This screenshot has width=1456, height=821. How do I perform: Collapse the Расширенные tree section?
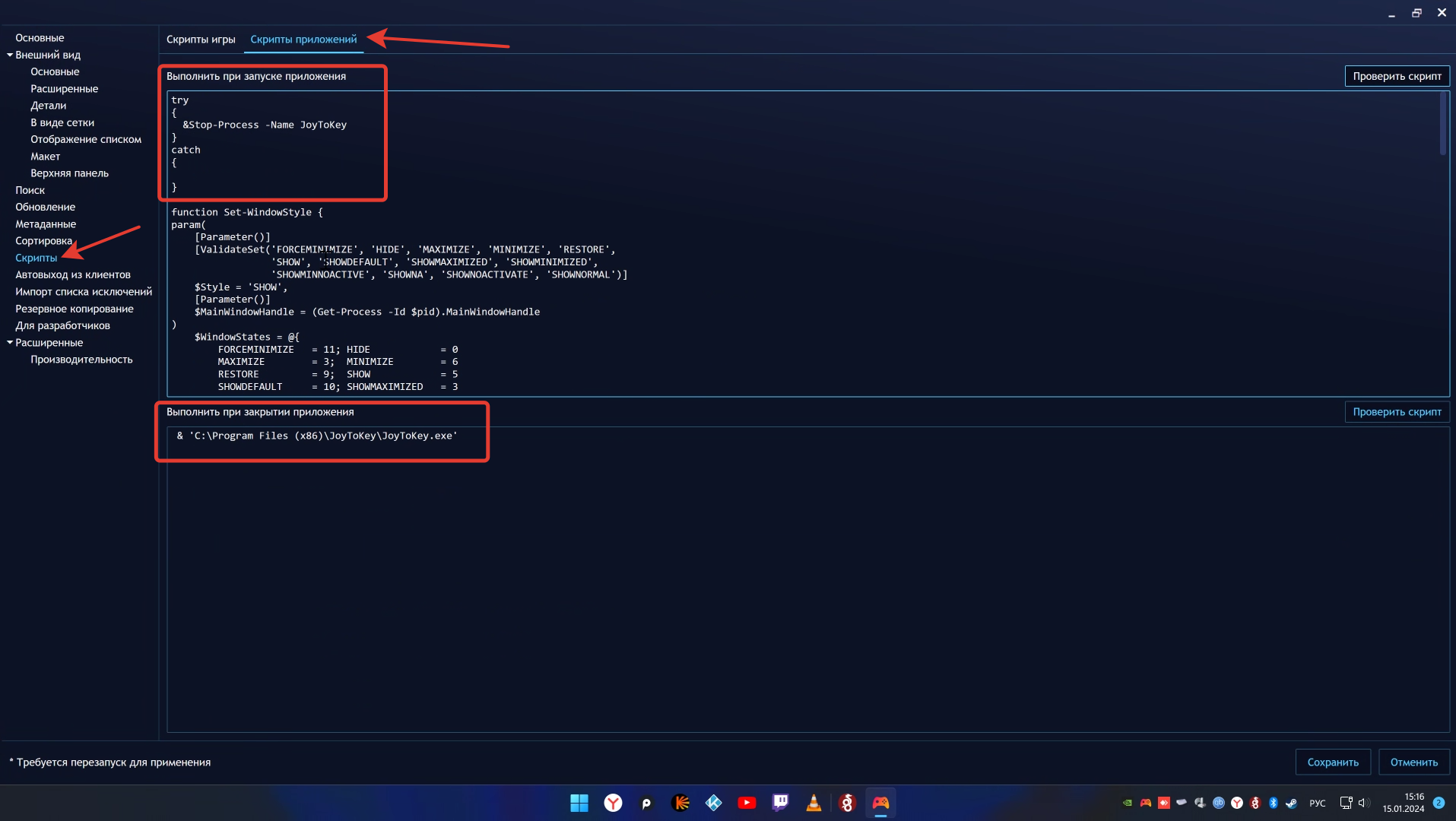coord(10,343)
